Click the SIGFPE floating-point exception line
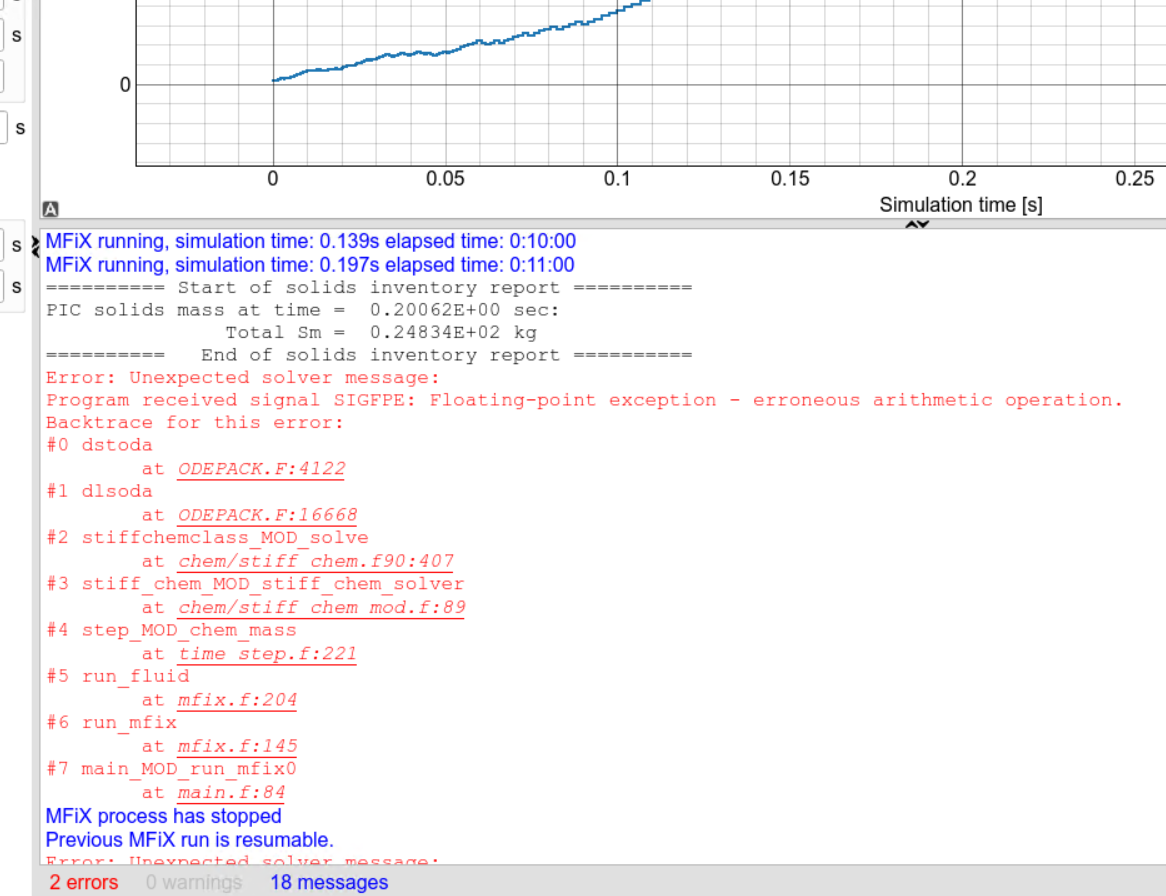Screen dimensions: 1166x896 pyautogui.click(x=585, y=400)
